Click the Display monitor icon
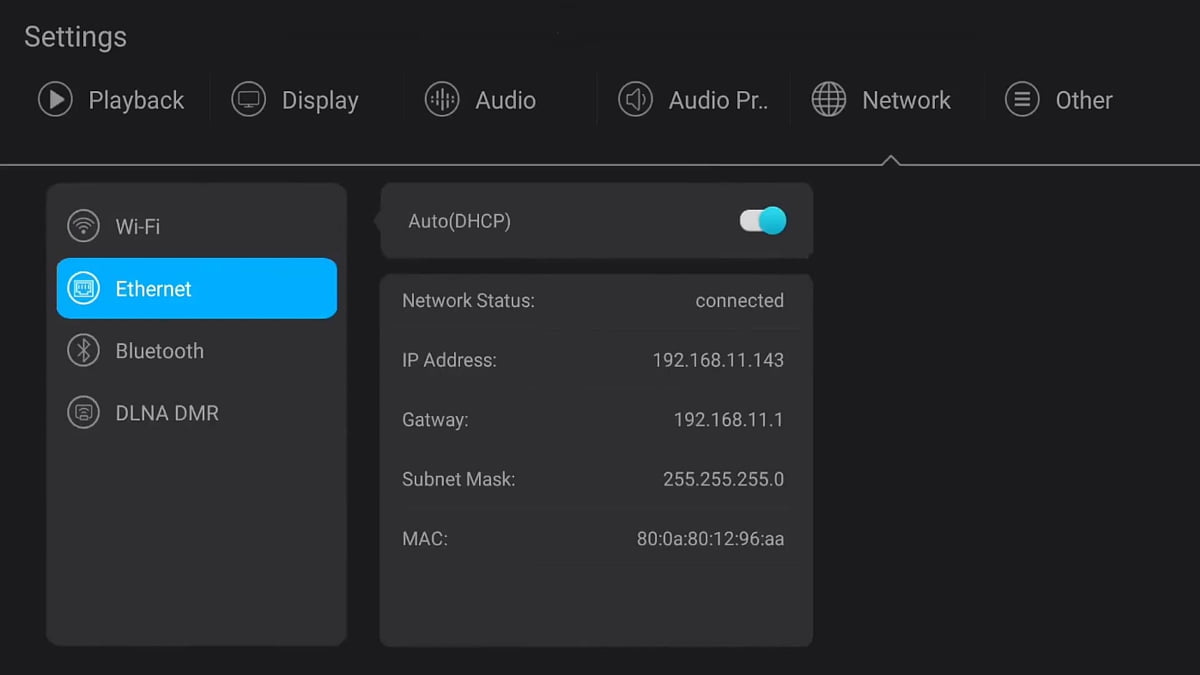1200x675 pixels. pyautogui.click(x=248, y=100)
